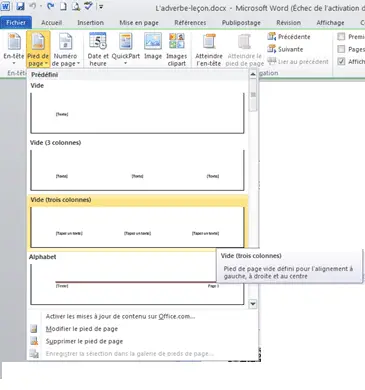Choose Modifier le pied de page
This screenshot has height=390, width=365.
(82, 329)
